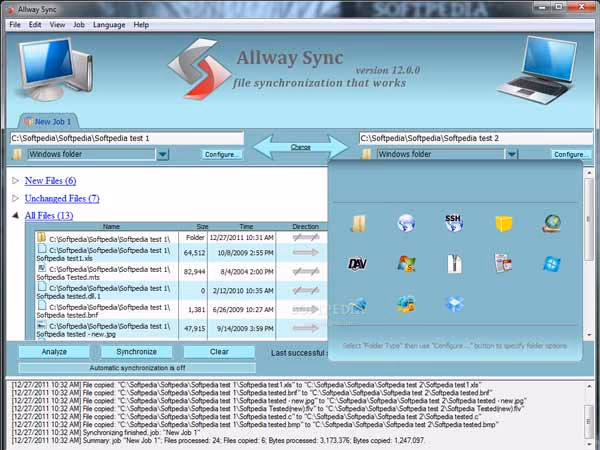The height and width of the screenshot is (450, 600).
Task: Click the right path field Softpedia test 2
Action: click(x=476, y=138)
